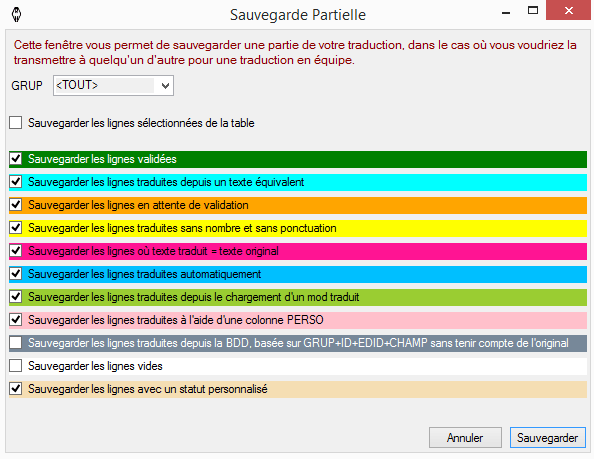
Task: Toggle lines from loaded translated mod
Action: coord(16,297)
